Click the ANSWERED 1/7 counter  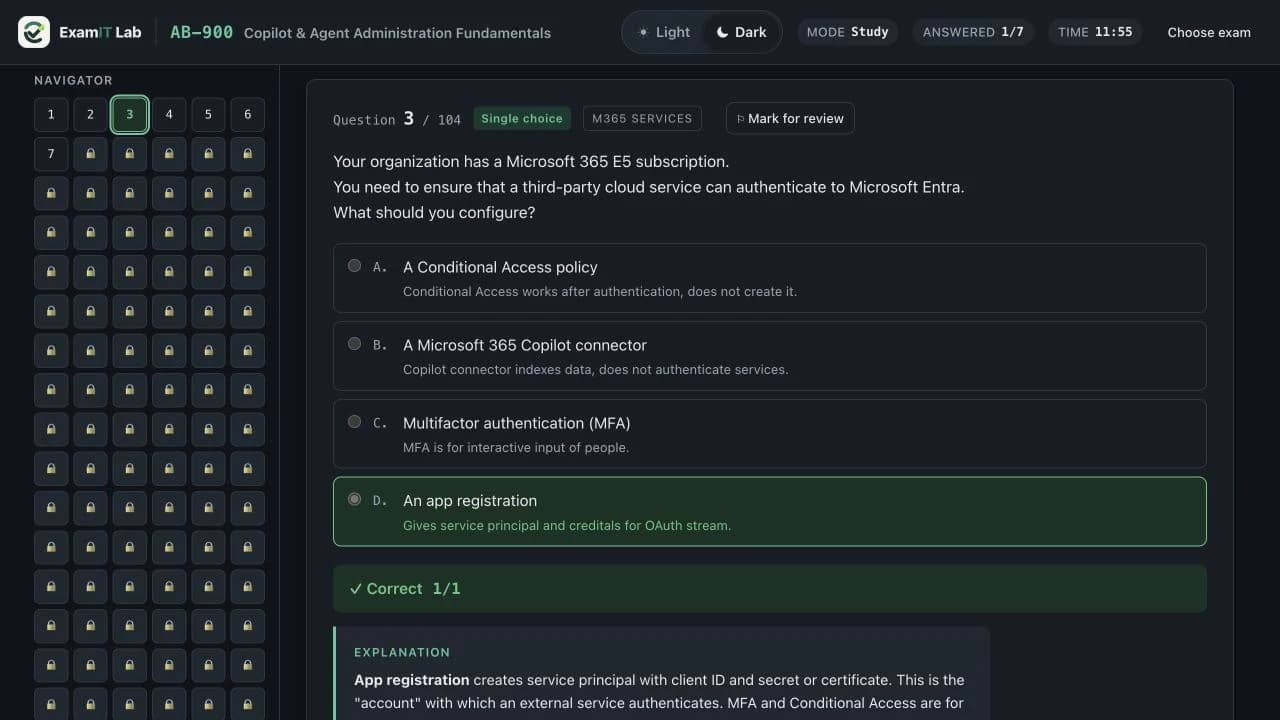click(x=973, y=32)
